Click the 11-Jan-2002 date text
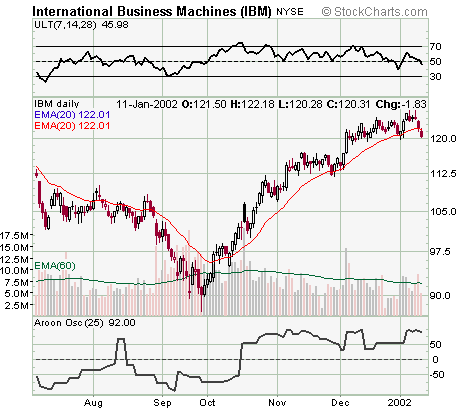The image size is (460, 414). pos(147,104)
